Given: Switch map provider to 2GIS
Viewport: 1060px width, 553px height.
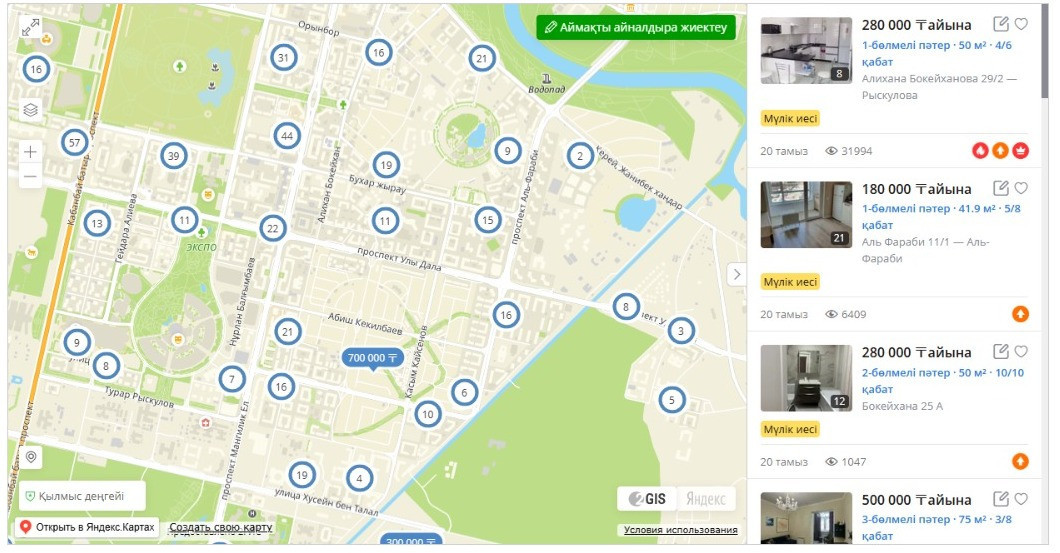Looking at the screenshot, I should pyautogui.click(x=646, y=499).
